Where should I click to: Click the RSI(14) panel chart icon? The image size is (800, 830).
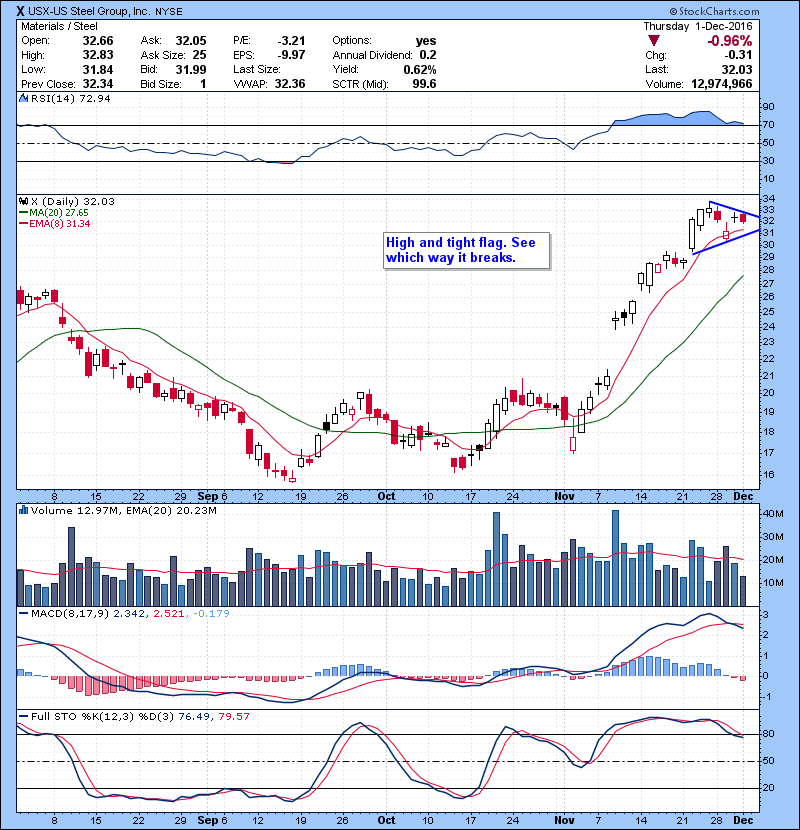[x=23, y=98]
